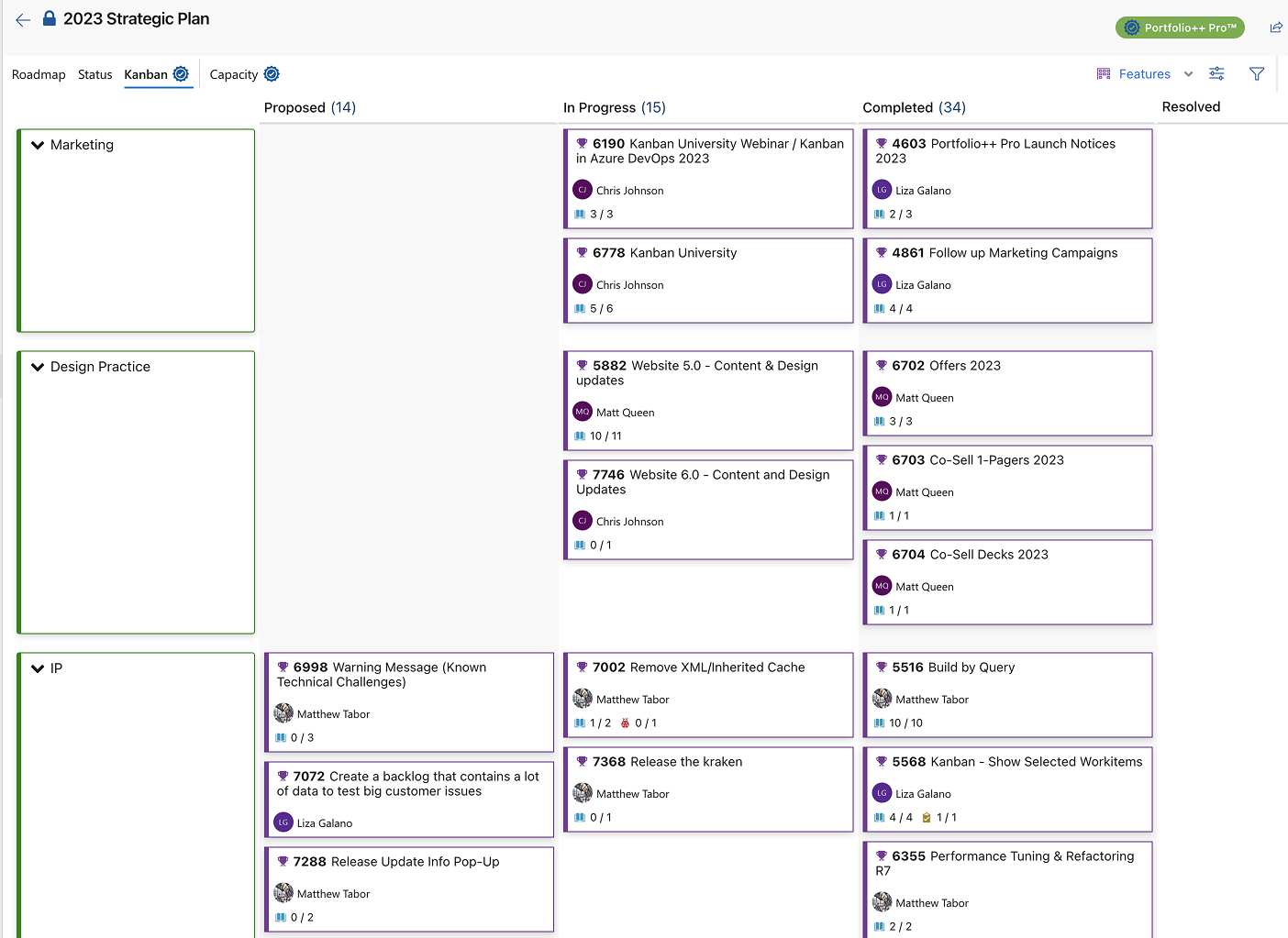This screenshot has height=938, width=1288.
Task: Open the Capacity tab
Action: tap(234, 75)
